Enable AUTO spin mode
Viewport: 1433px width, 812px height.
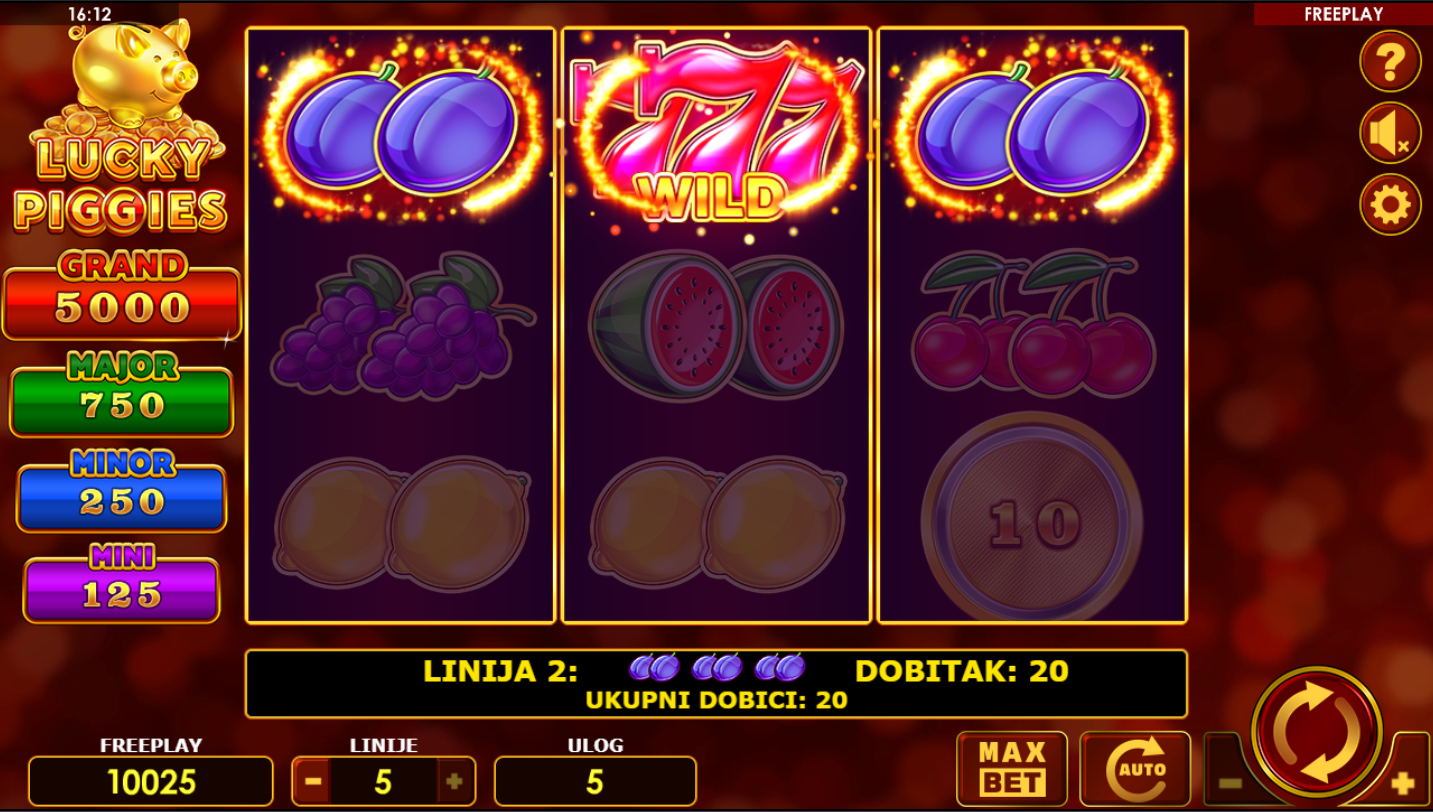click(x=1136, y=769)
